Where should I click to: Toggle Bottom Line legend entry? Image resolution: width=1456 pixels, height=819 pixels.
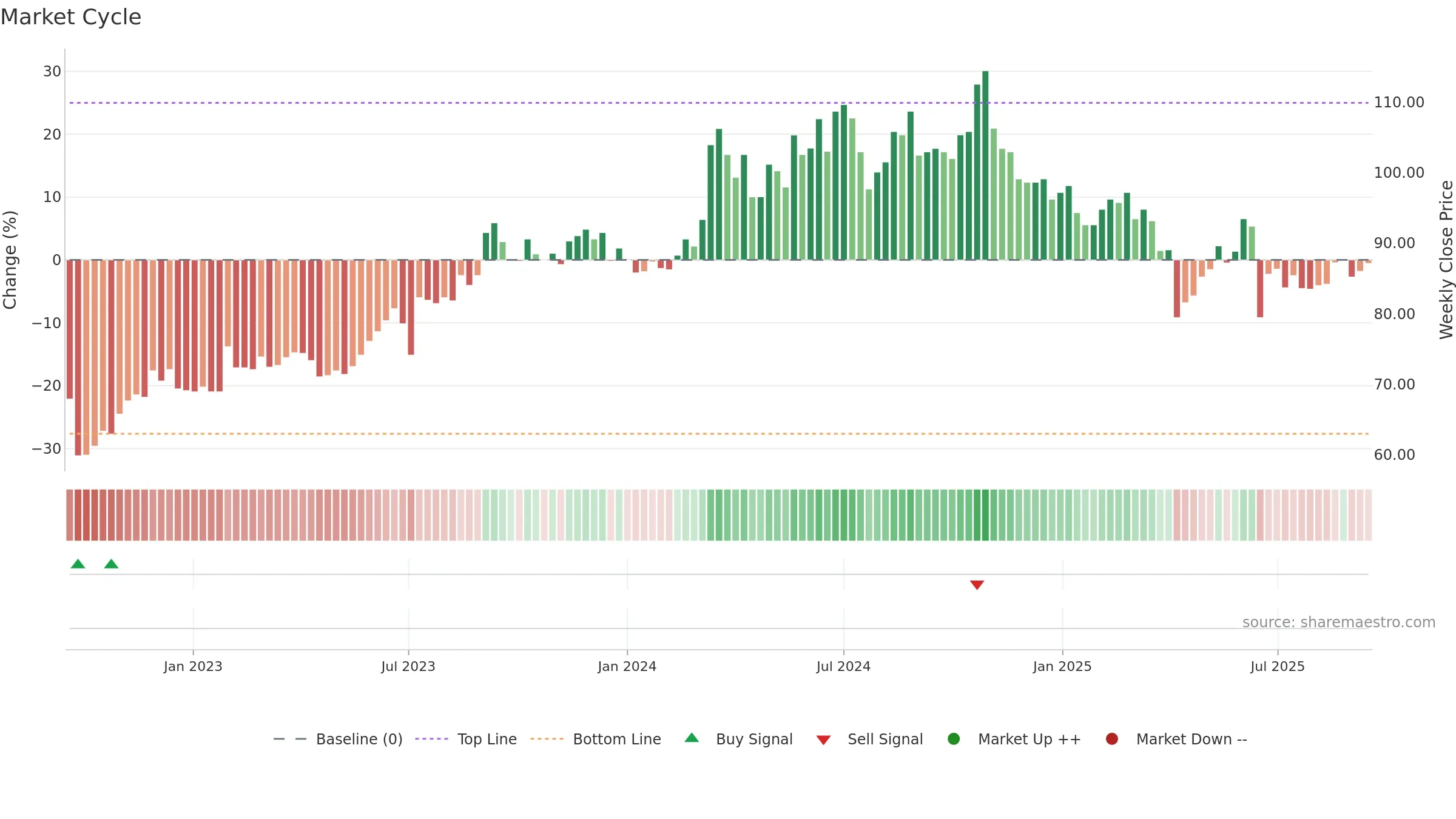pyautogui.click(x=596, y=739)
